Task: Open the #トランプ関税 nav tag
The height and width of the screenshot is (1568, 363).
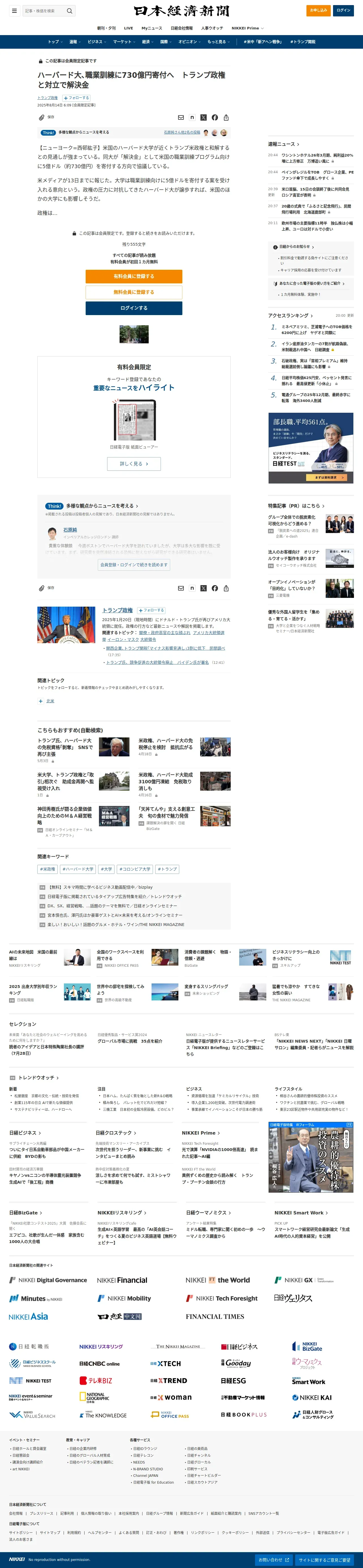Action: 303,42
